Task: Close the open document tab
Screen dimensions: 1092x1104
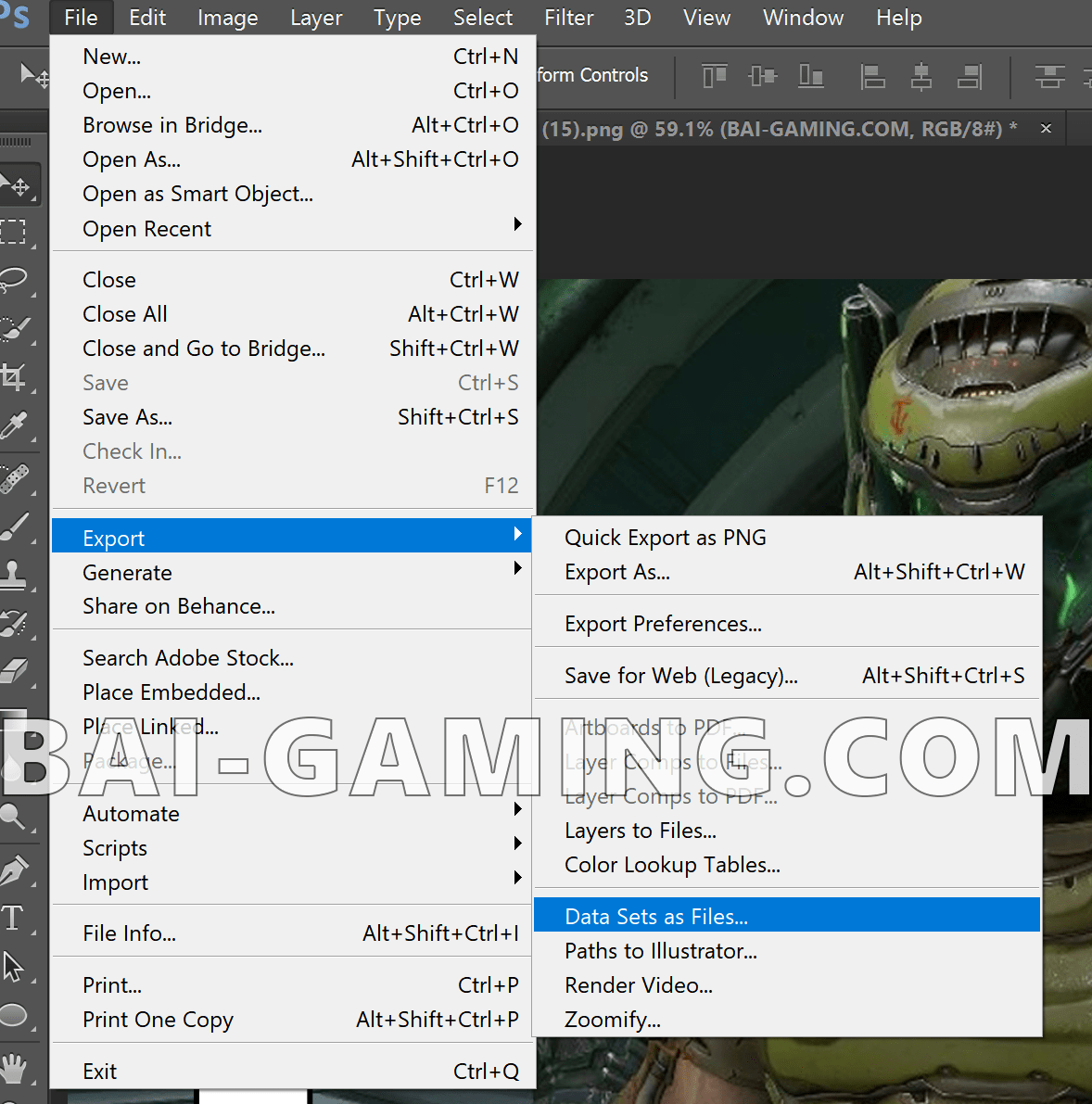Action: [1046, 129]
